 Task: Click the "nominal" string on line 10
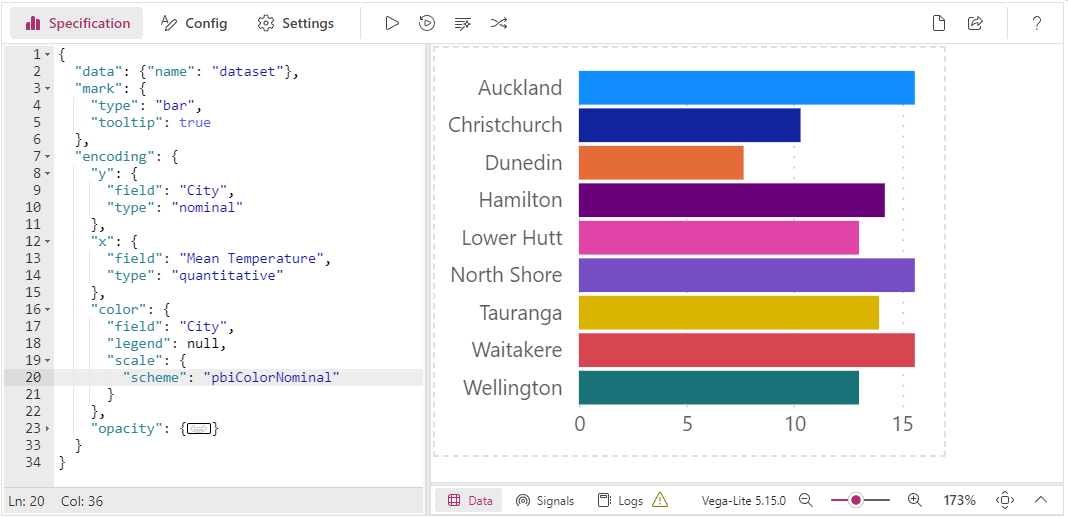click(207, 208)
